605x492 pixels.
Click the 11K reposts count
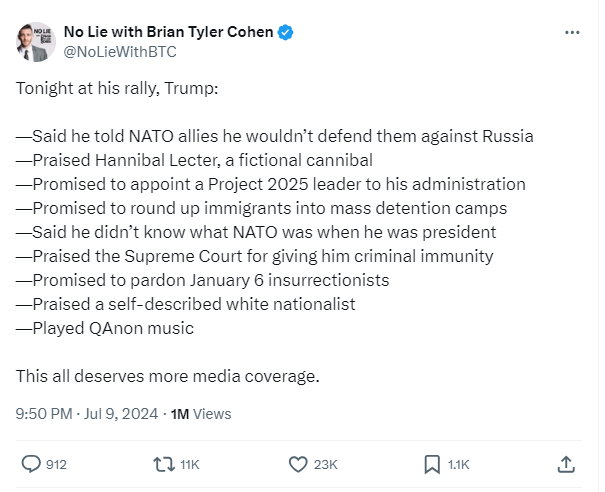(190, 464)
